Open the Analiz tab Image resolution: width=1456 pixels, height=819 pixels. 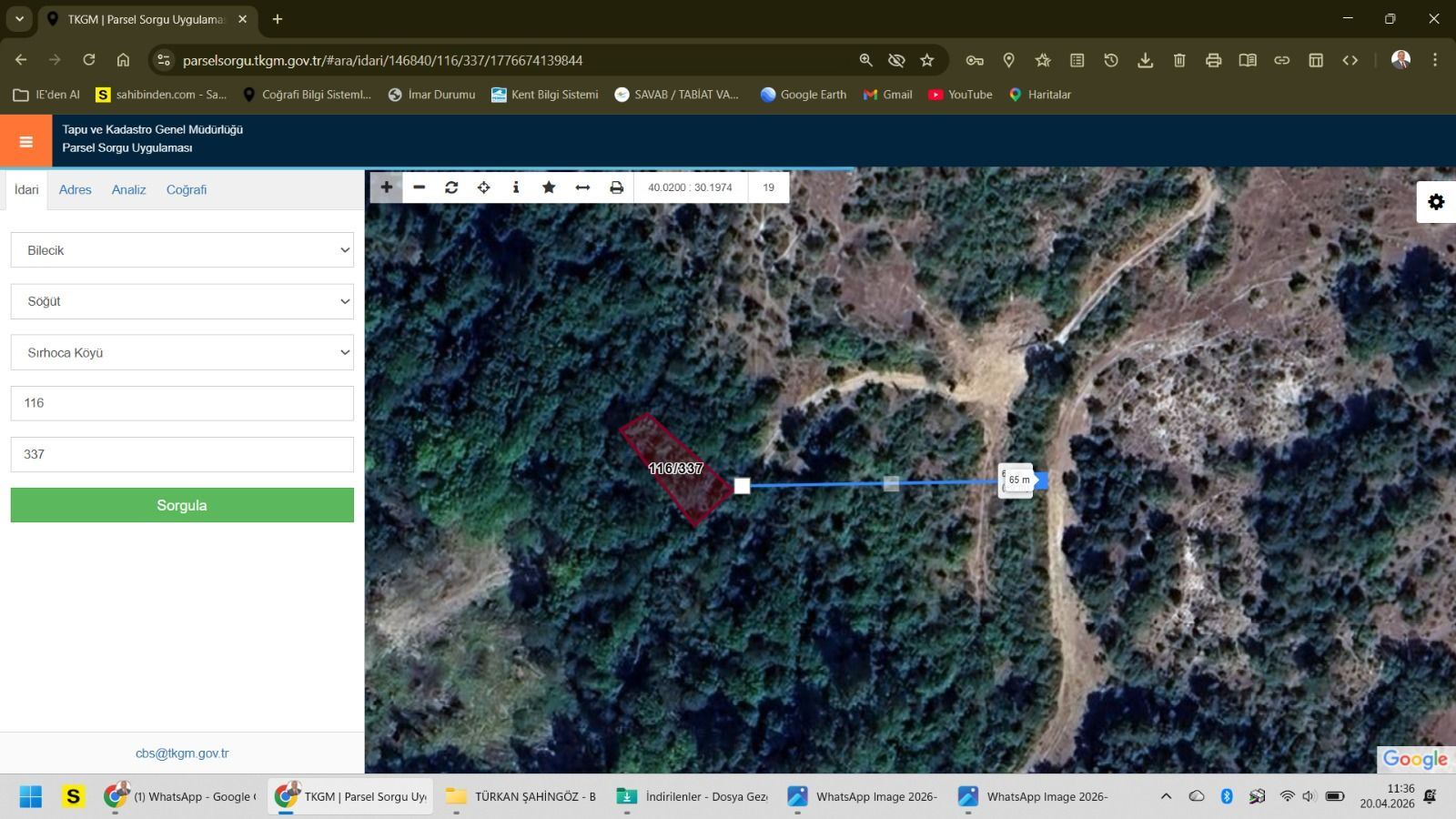128,190
